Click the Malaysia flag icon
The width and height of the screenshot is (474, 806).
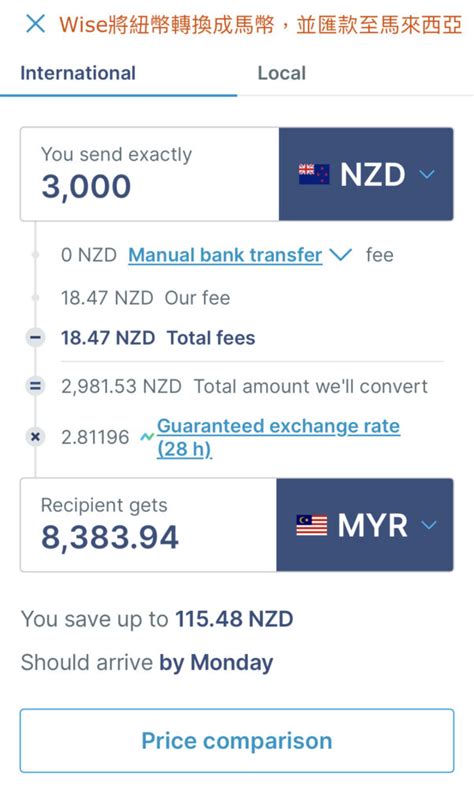[312, 525]
